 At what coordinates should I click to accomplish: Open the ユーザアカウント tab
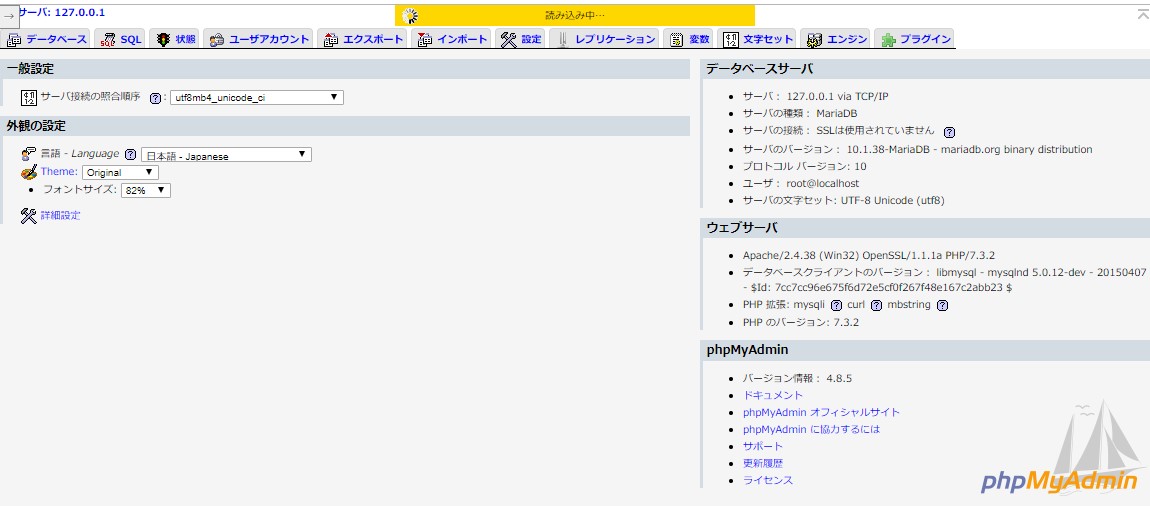point(259,40)
